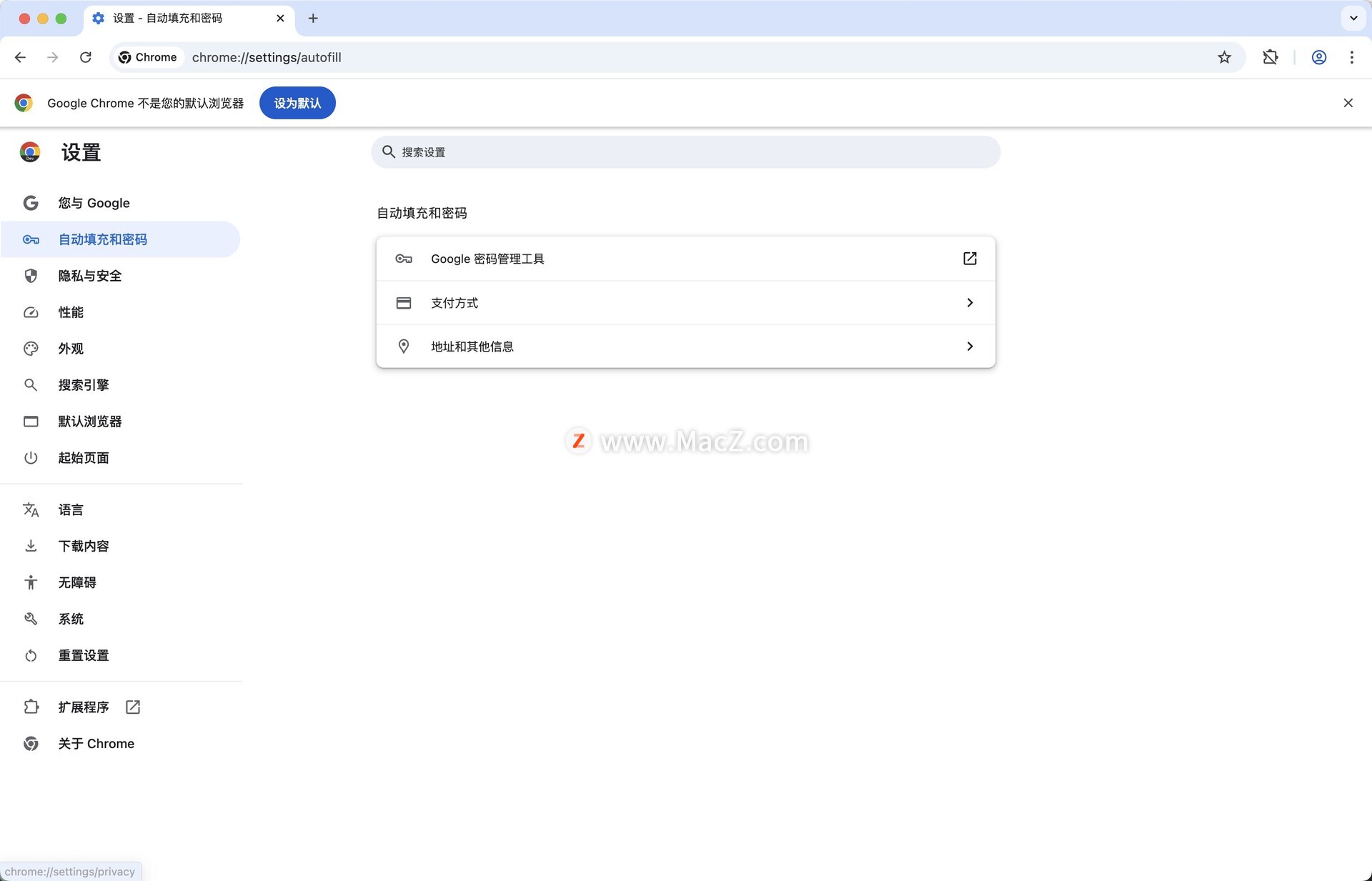Viewport: 1372px width, 881px height.
Task: Bookmark this page with the star icon
Action: click(1224, 57)
